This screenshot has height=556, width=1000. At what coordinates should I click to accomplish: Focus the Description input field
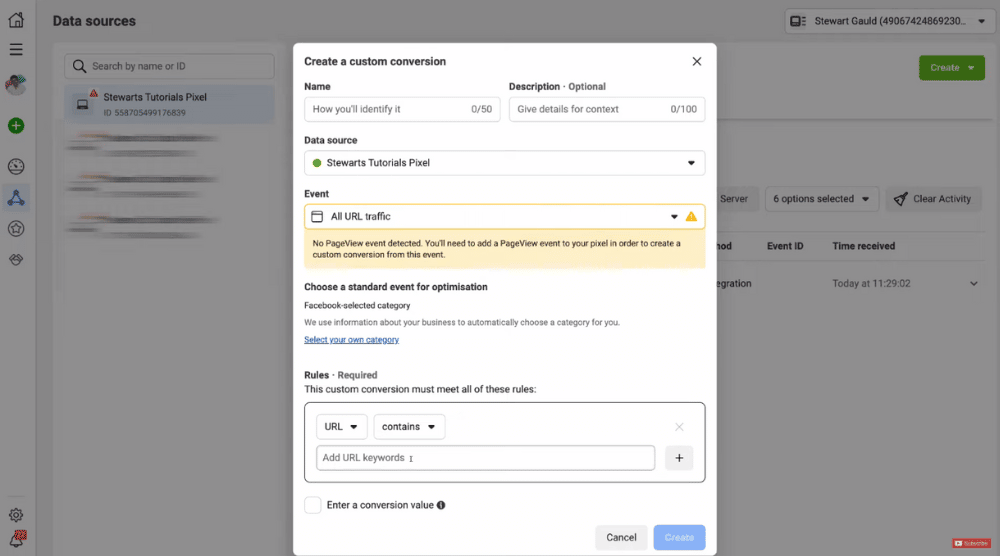607,109
